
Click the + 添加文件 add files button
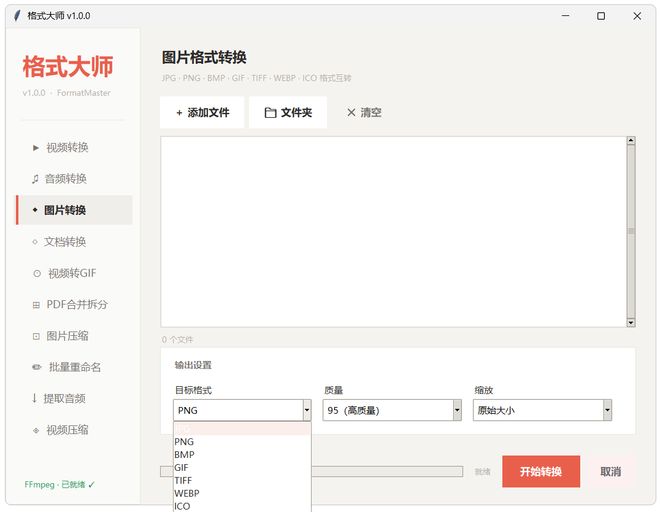click(x=202, y=112)
